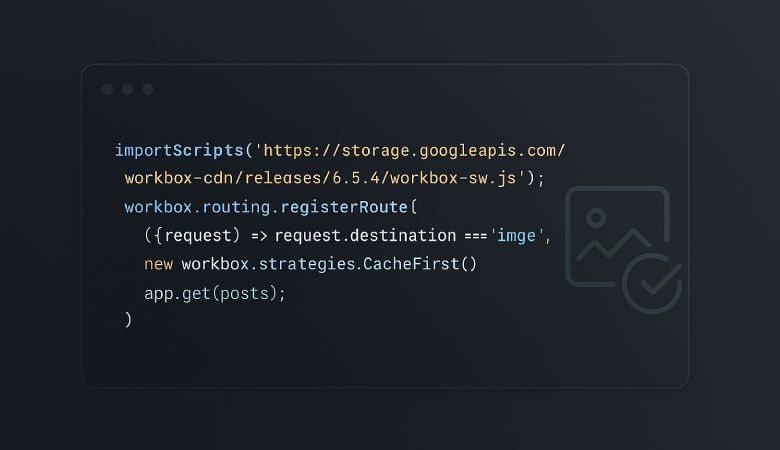Click the rightmost window dot
780x450 pixels.
point(148,89)
